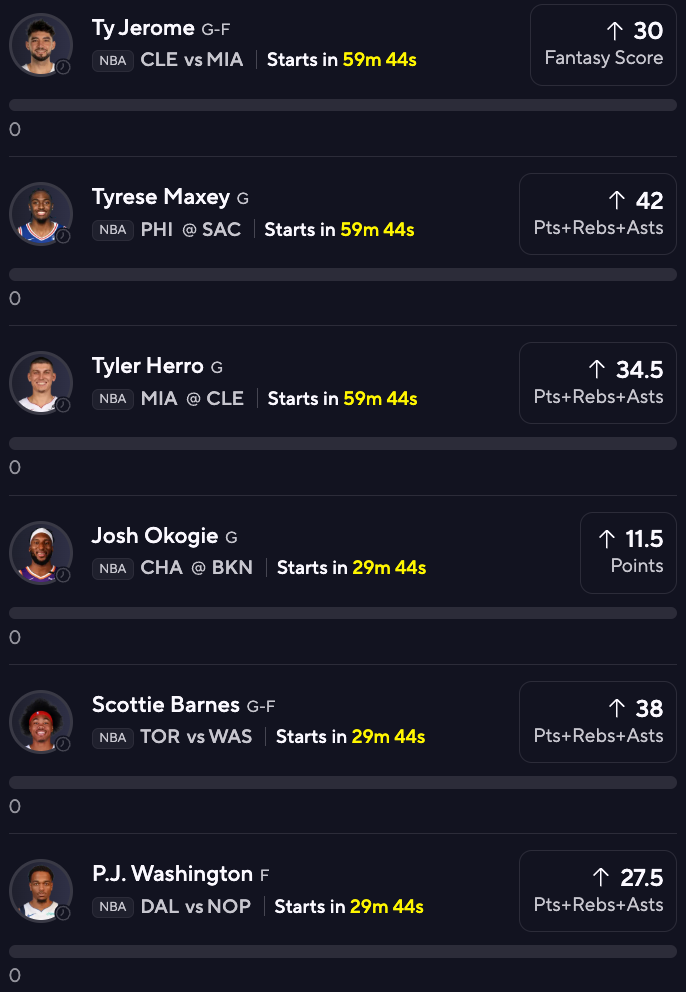This screenshot has width=686, height=992.
Task: Click the DAL vs NOP matchup text
Action: click(196, 906)
